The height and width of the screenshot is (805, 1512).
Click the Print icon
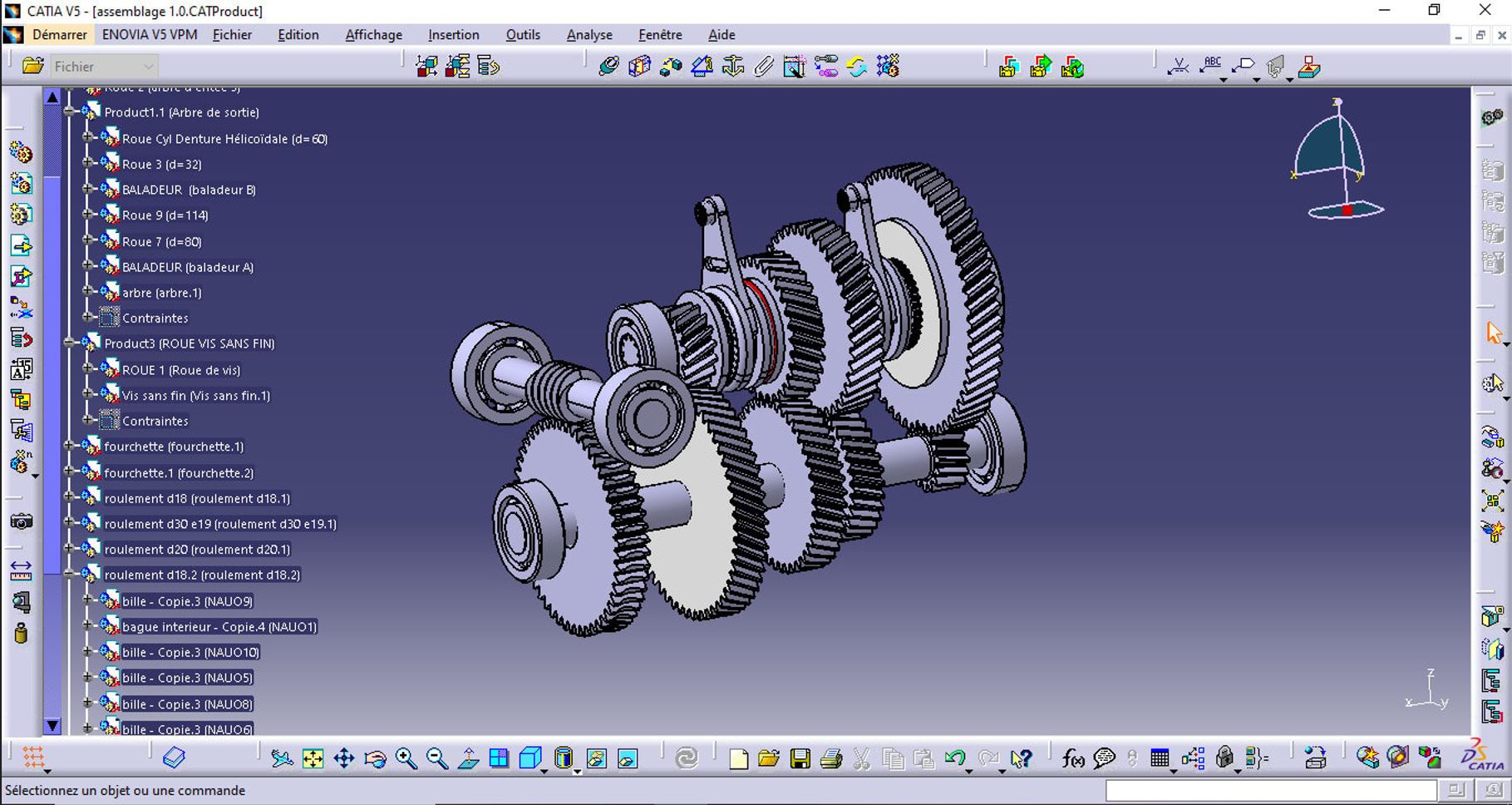tap(830, 758)
